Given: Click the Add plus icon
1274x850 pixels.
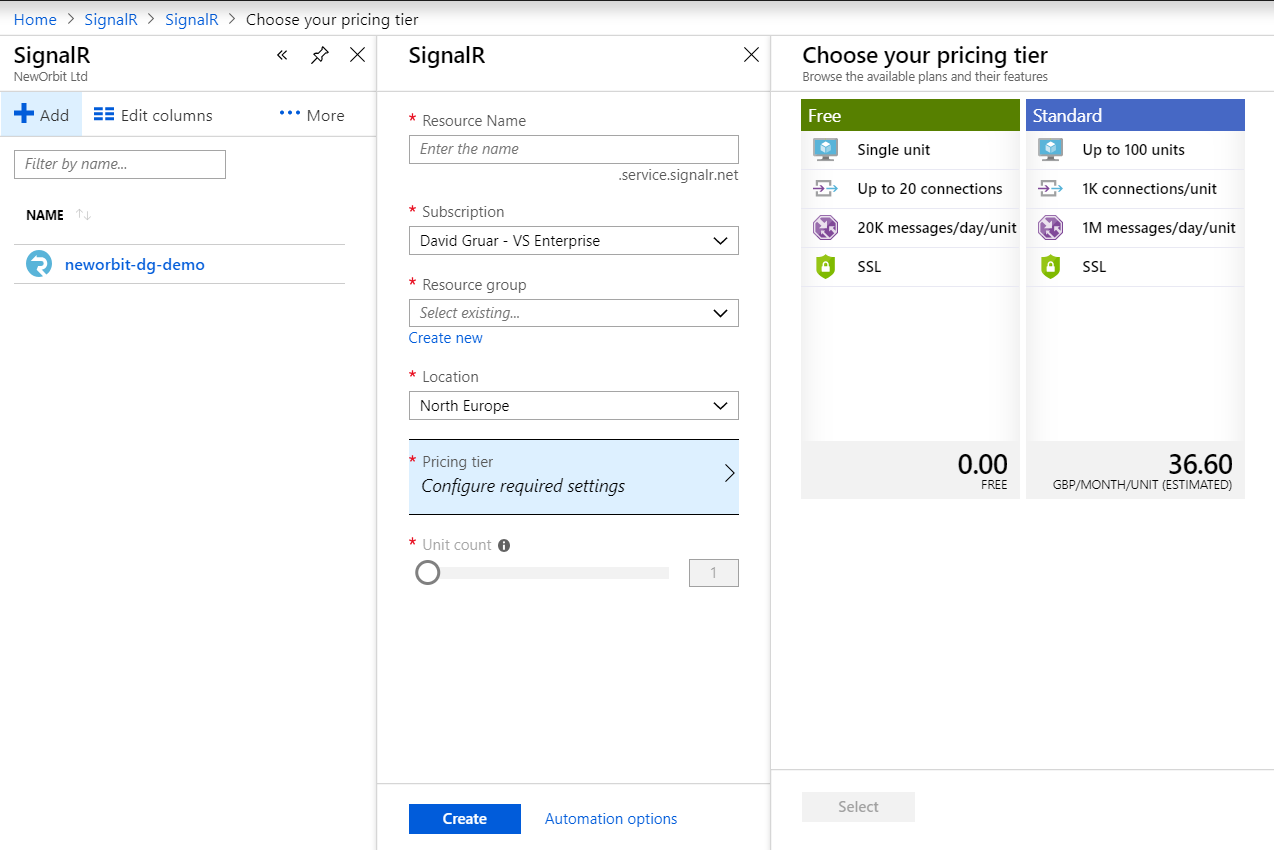Looking at the screenshot, I should [24, 114].
